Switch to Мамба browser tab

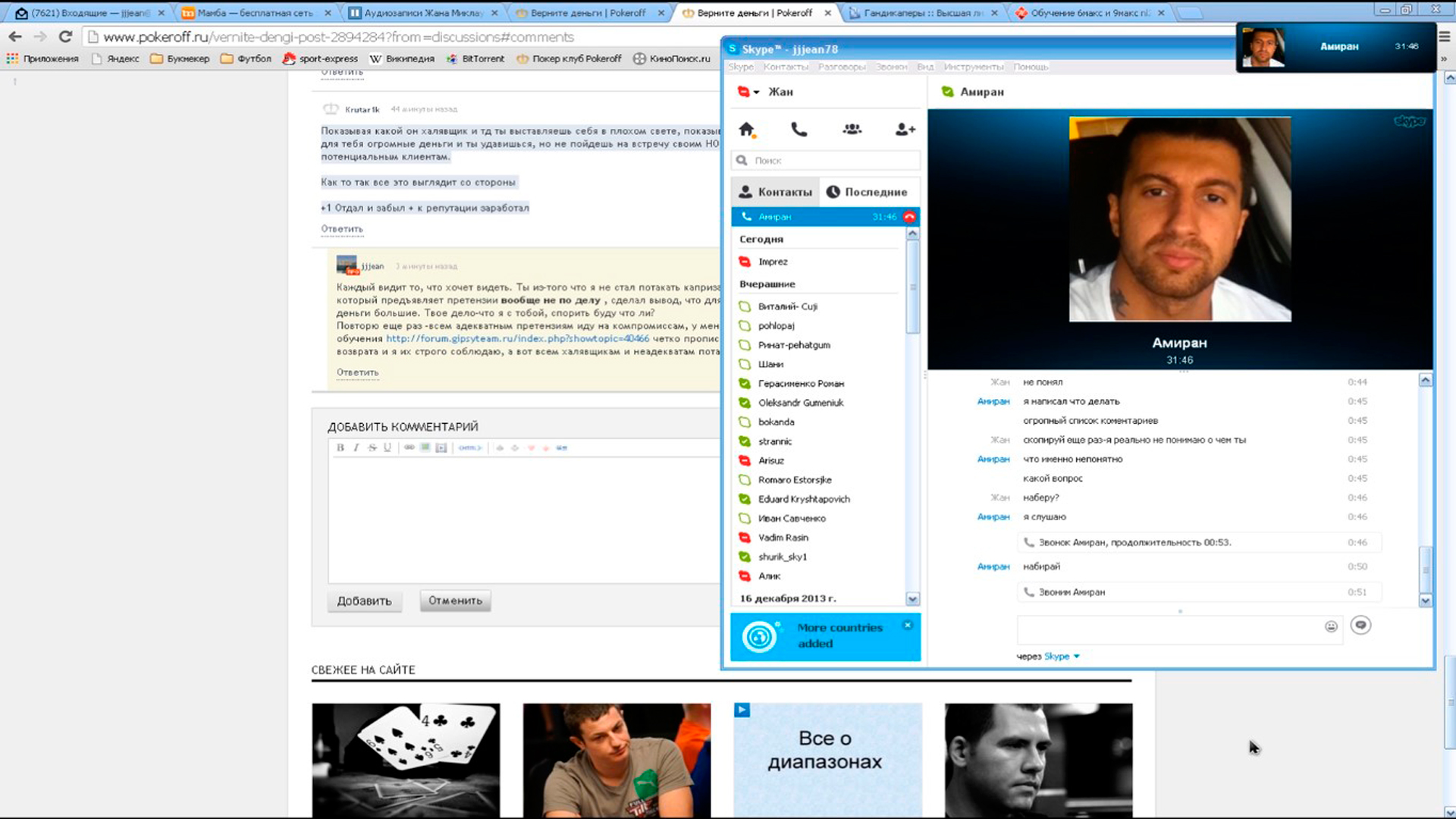point(255,13)
